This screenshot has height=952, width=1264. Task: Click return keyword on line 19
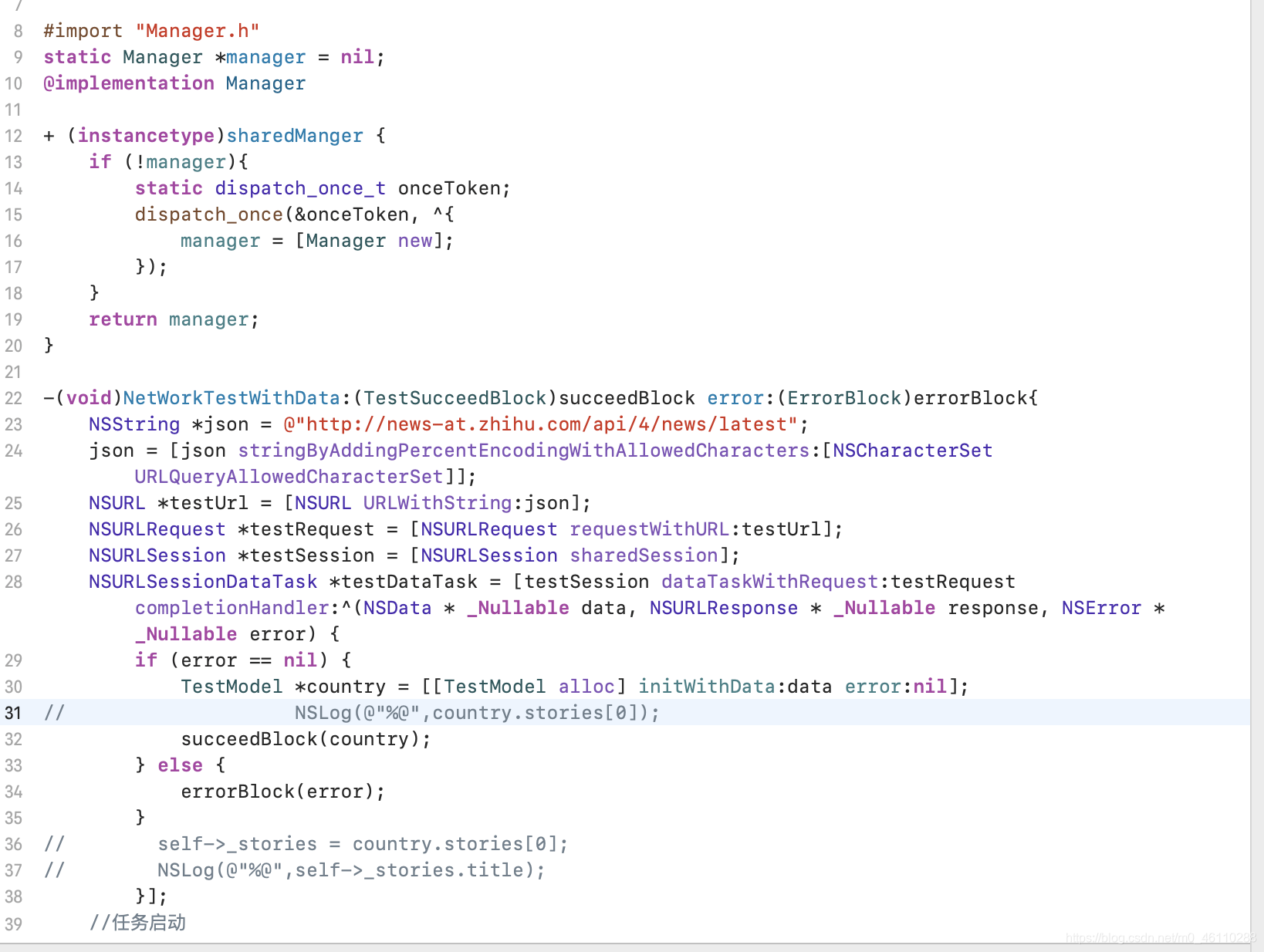(x=123, y=319)
